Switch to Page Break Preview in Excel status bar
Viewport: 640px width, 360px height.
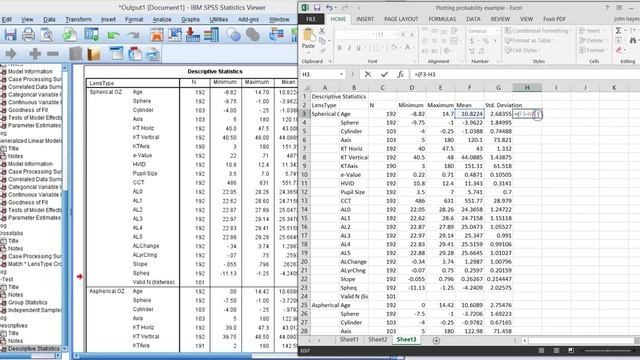[571, 351]
